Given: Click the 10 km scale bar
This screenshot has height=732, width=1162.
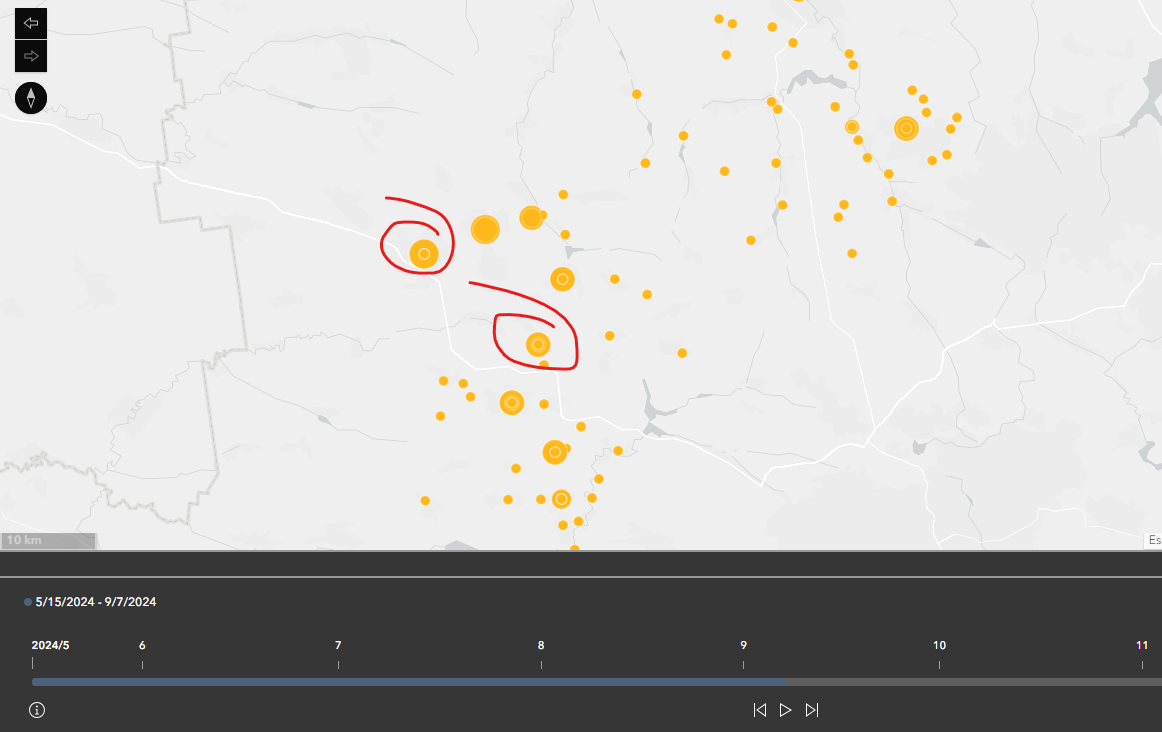Looking at the screenshot, I should pyautogui.click(x=48, y=540).
